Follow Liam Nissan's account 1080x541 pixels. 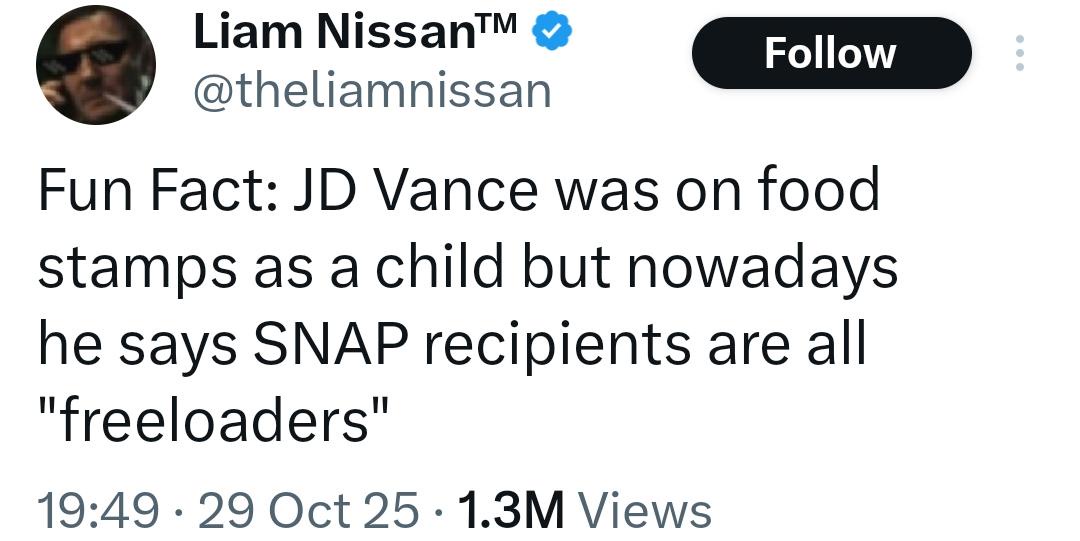pos(830,53)
